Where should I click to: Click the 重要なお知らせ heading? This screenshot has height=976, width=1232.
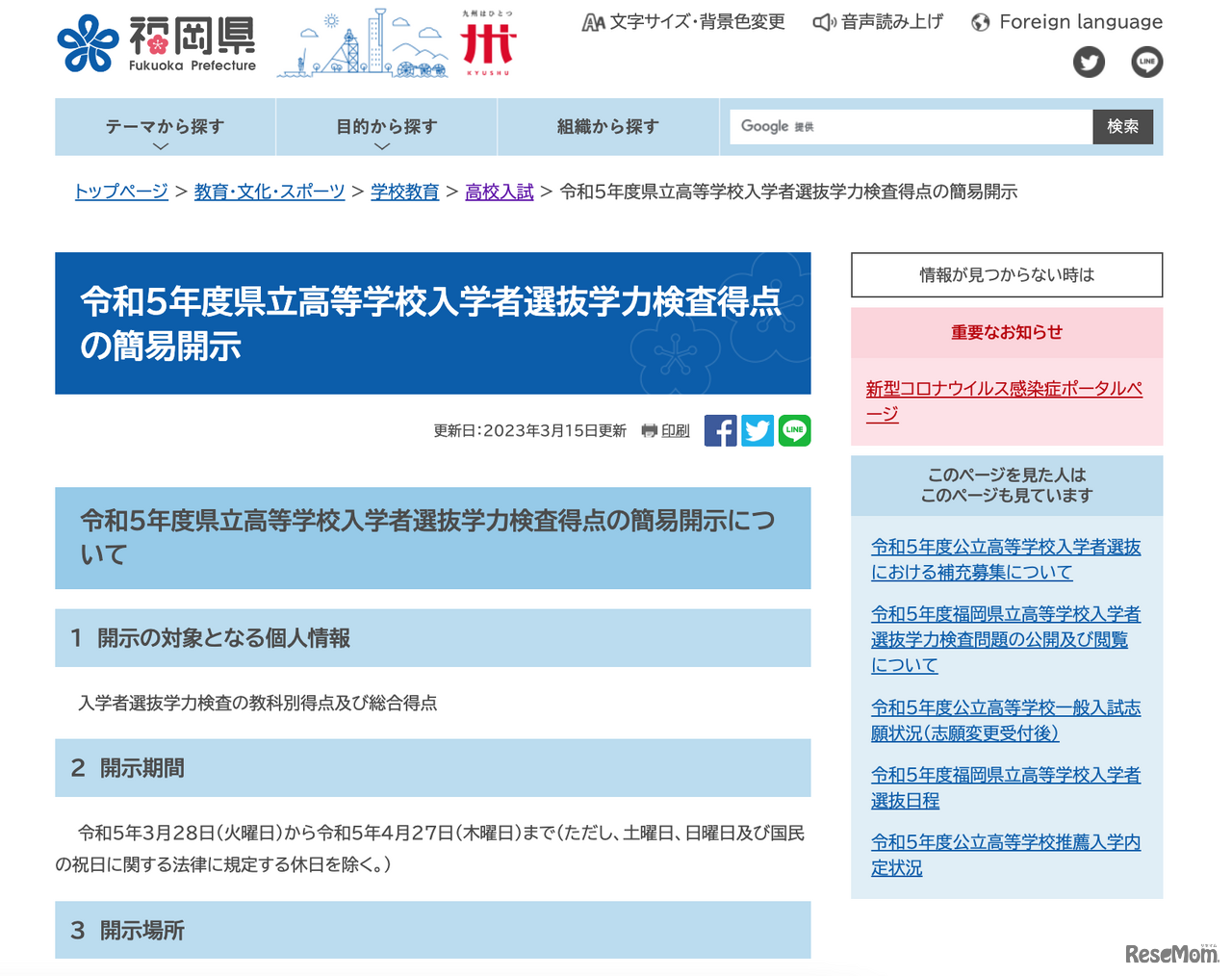[1007, 332]
